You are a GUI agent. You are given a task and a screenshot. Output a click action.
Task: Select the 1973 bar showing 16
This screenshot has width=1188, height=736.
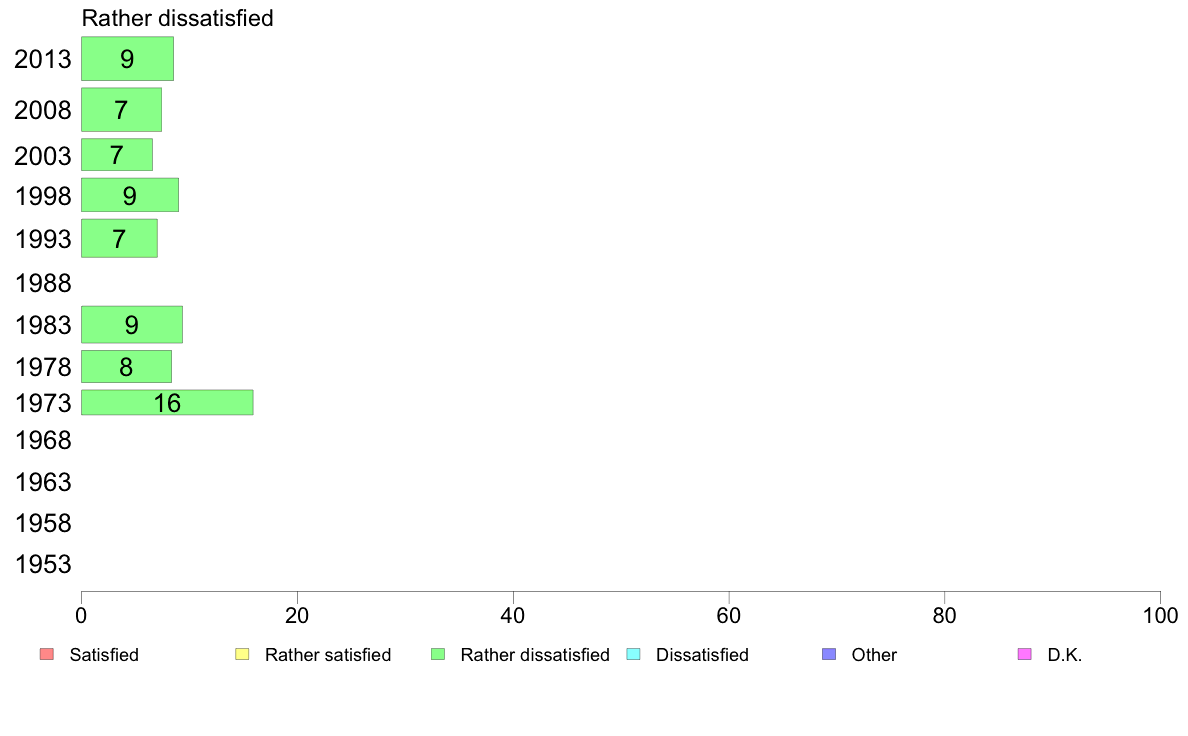(x=167, y=402)
